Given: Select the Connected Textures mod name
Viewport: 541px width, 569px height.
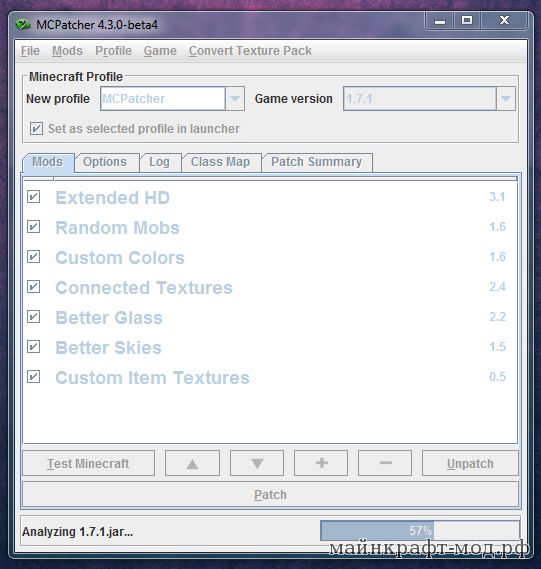Looking at the screenshot, I should (x=144, y=288).
